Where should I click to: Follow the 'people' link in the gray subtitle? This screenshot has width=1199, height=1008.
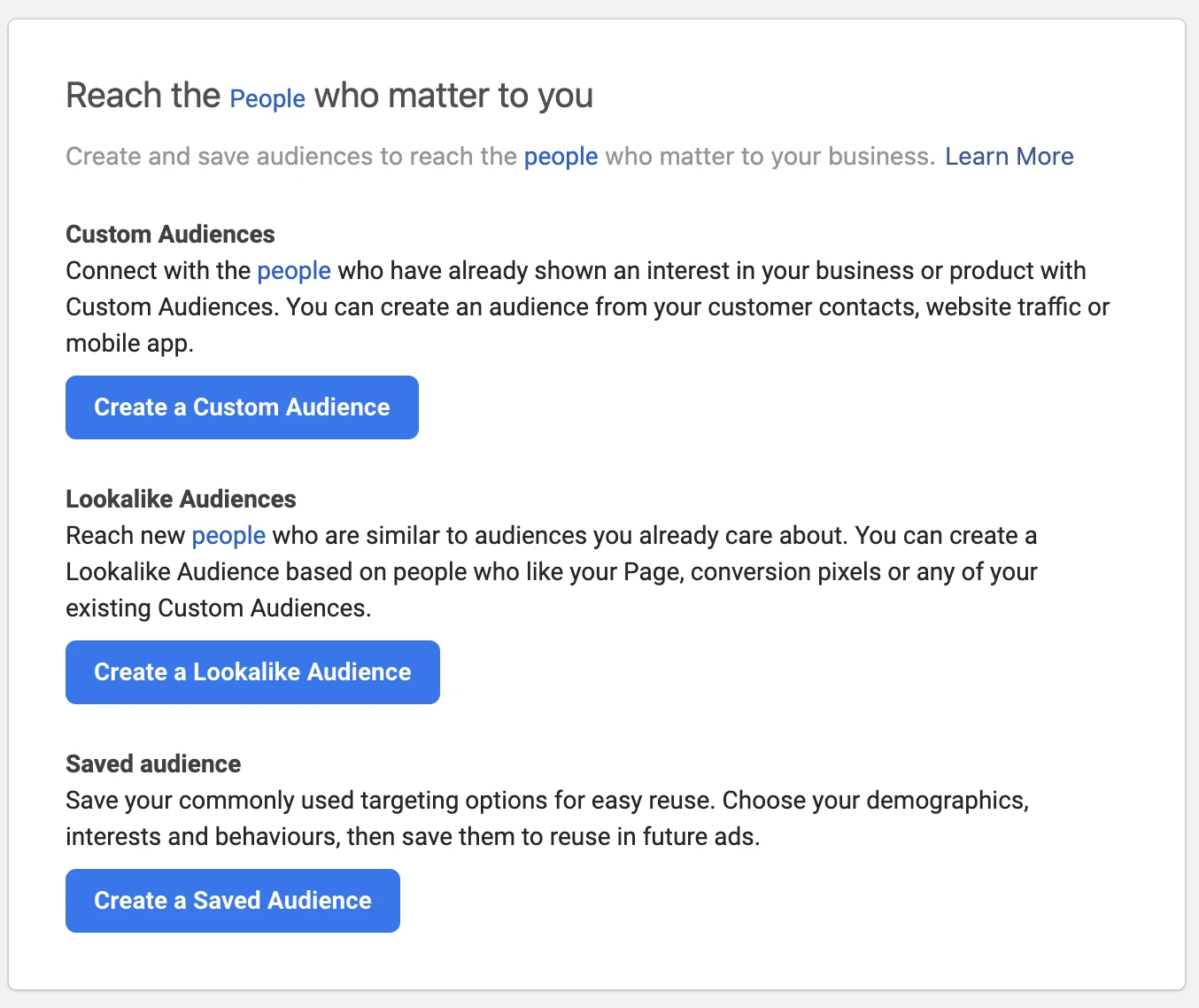pyautogui.click(x=561, y=157)
